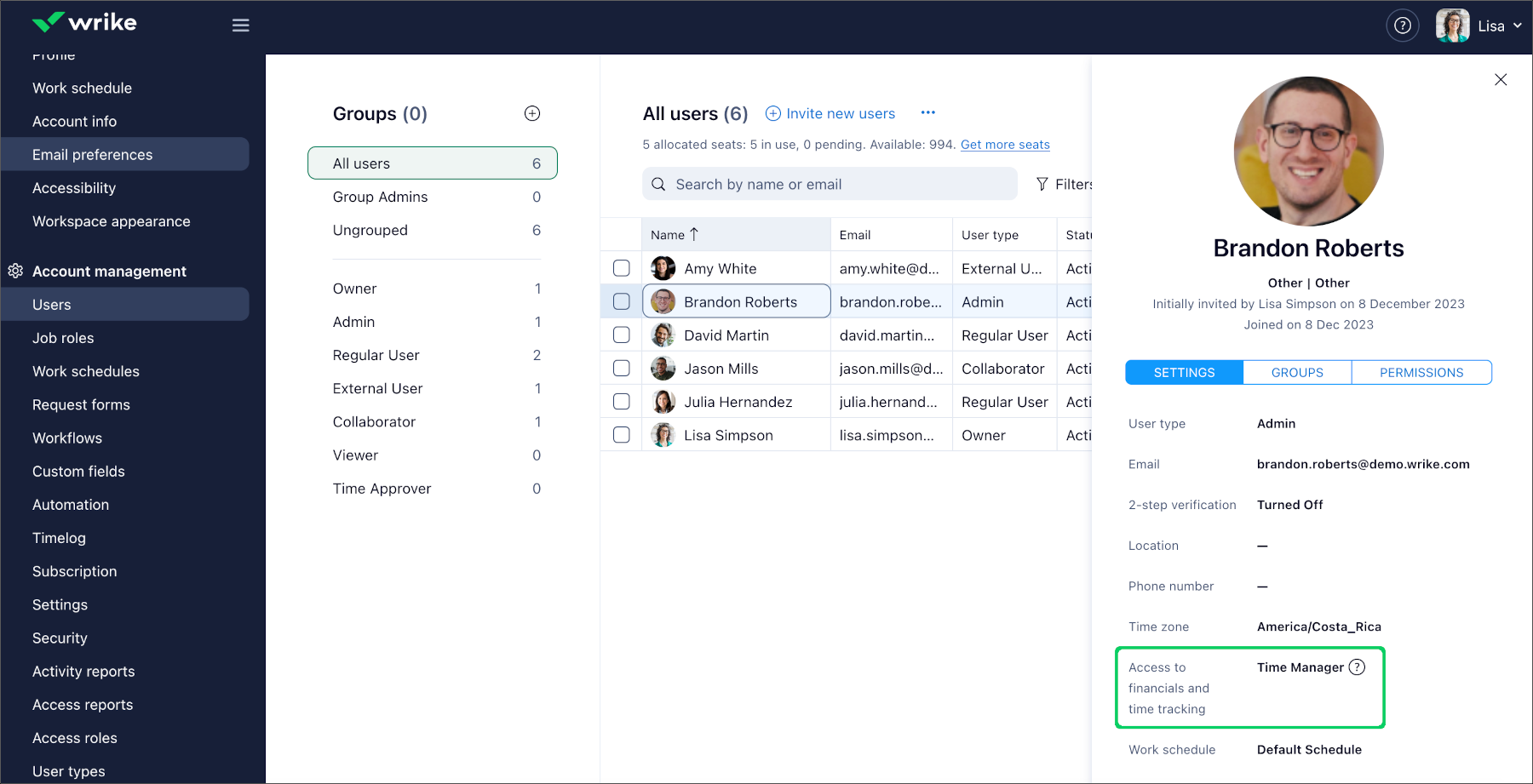
Task: Sort by Name column arrow
Action: pyautogui.click(x=694, y=234)
